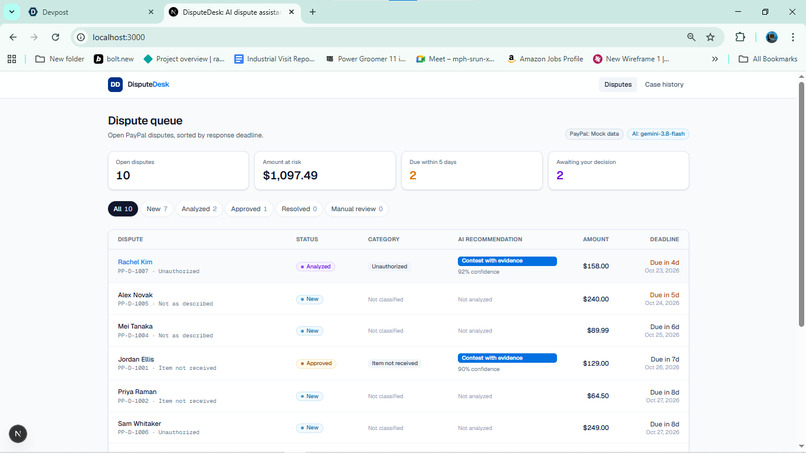Filter disputes by Resolved 0
The height and width of the screenshot is (453, 806).
299,209
